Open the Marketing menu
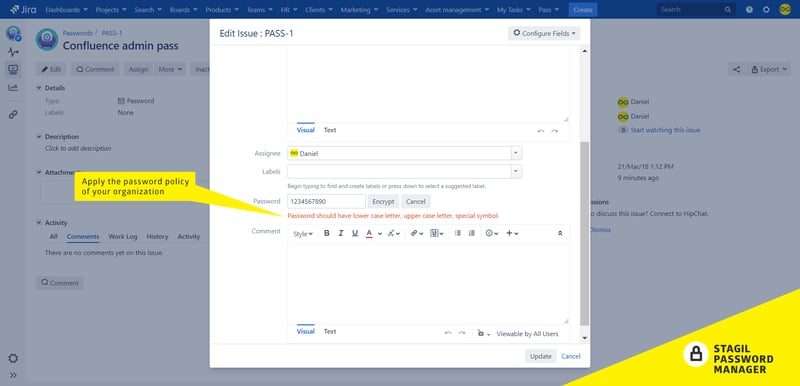Screen dimensions: 800x386 [360, 10]
